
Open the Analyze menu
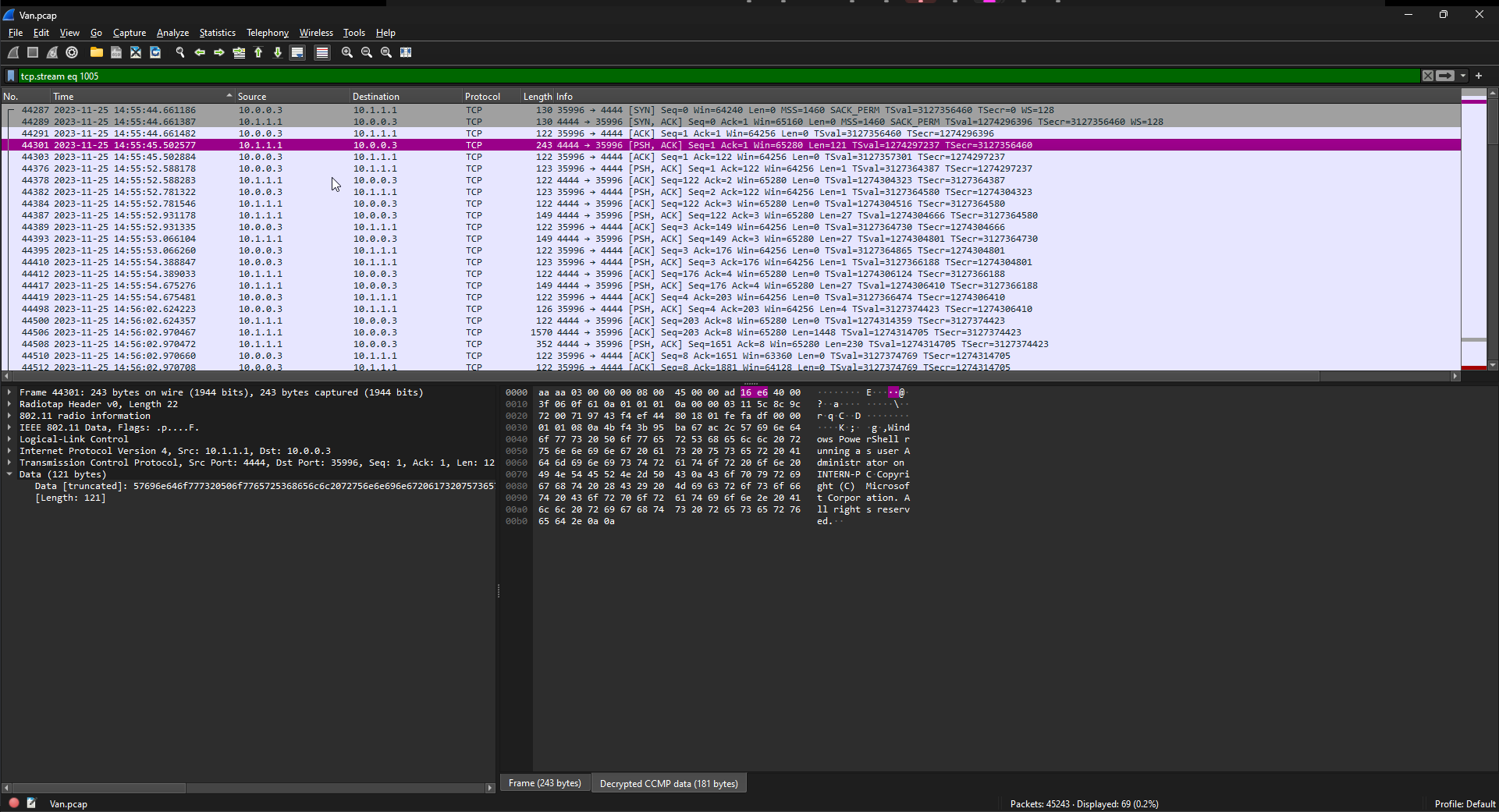coord(172,33)
